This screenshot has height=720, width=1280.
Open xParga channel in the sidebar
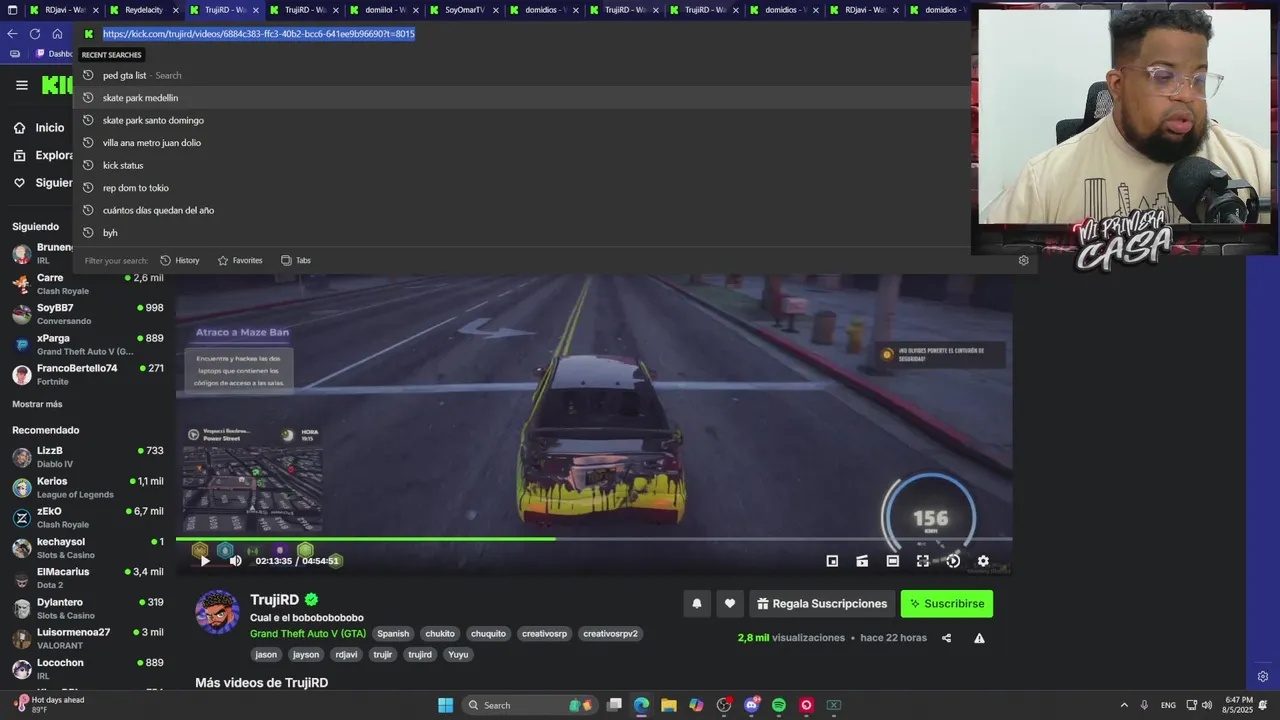(87, 344)
